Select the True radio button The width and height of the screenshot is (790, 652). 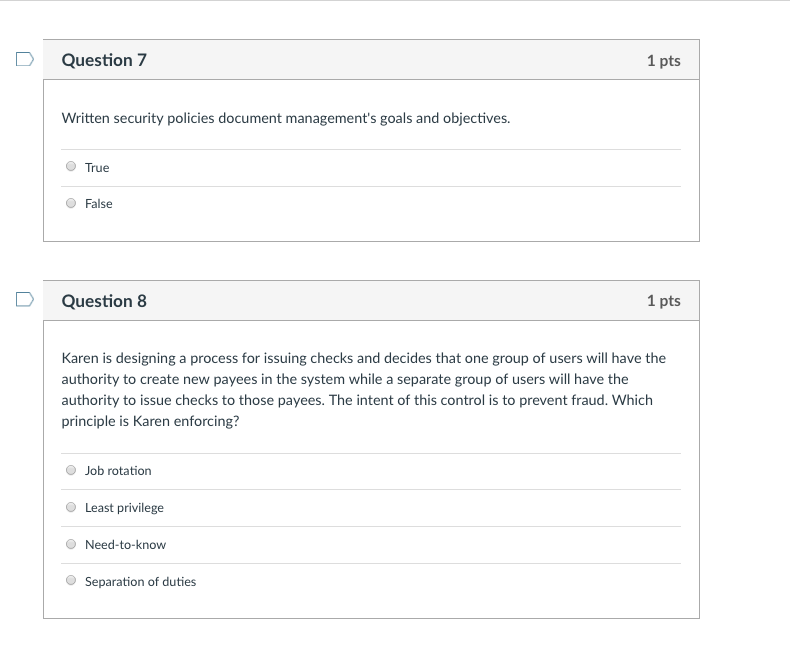click(x=71, y=167)
